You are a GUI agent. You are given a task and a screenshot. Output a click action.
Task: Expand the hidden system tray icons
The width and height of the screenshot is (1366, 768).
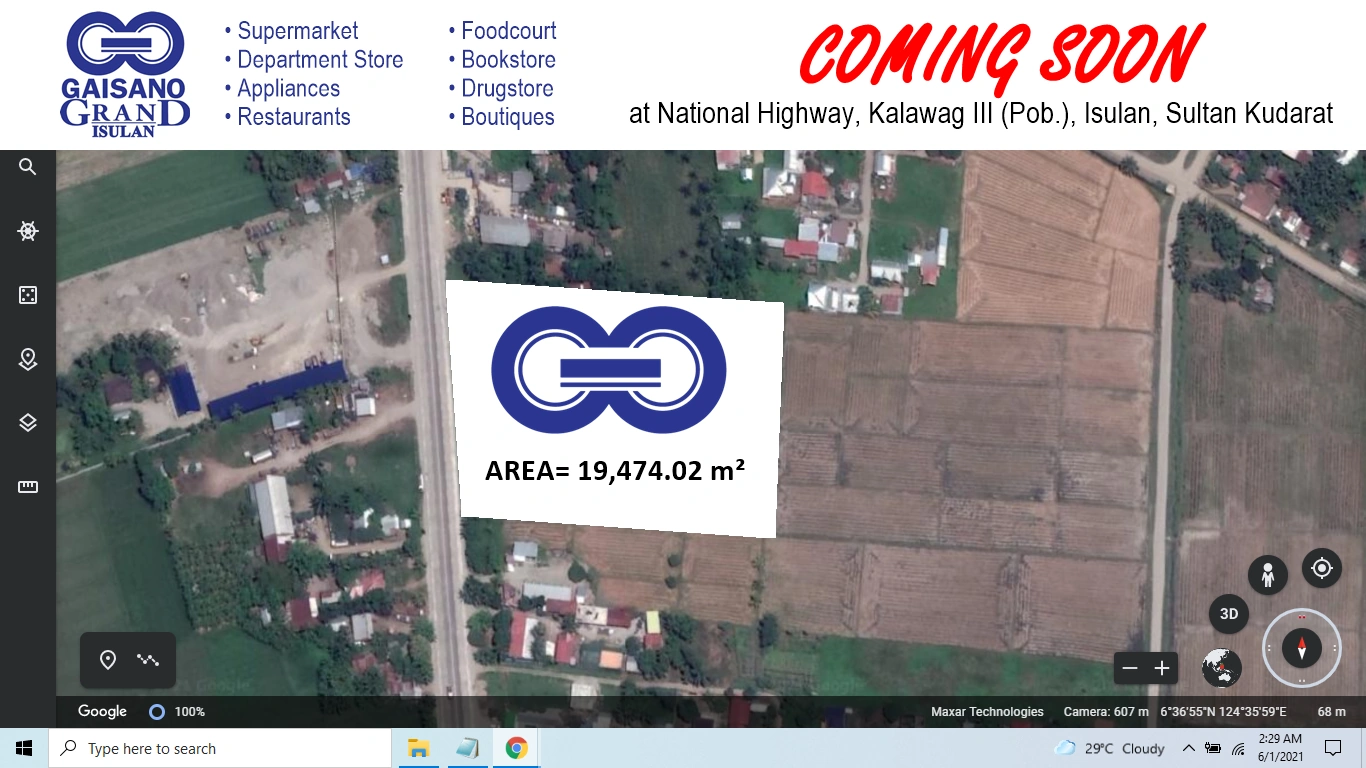tap(1189, 748)
